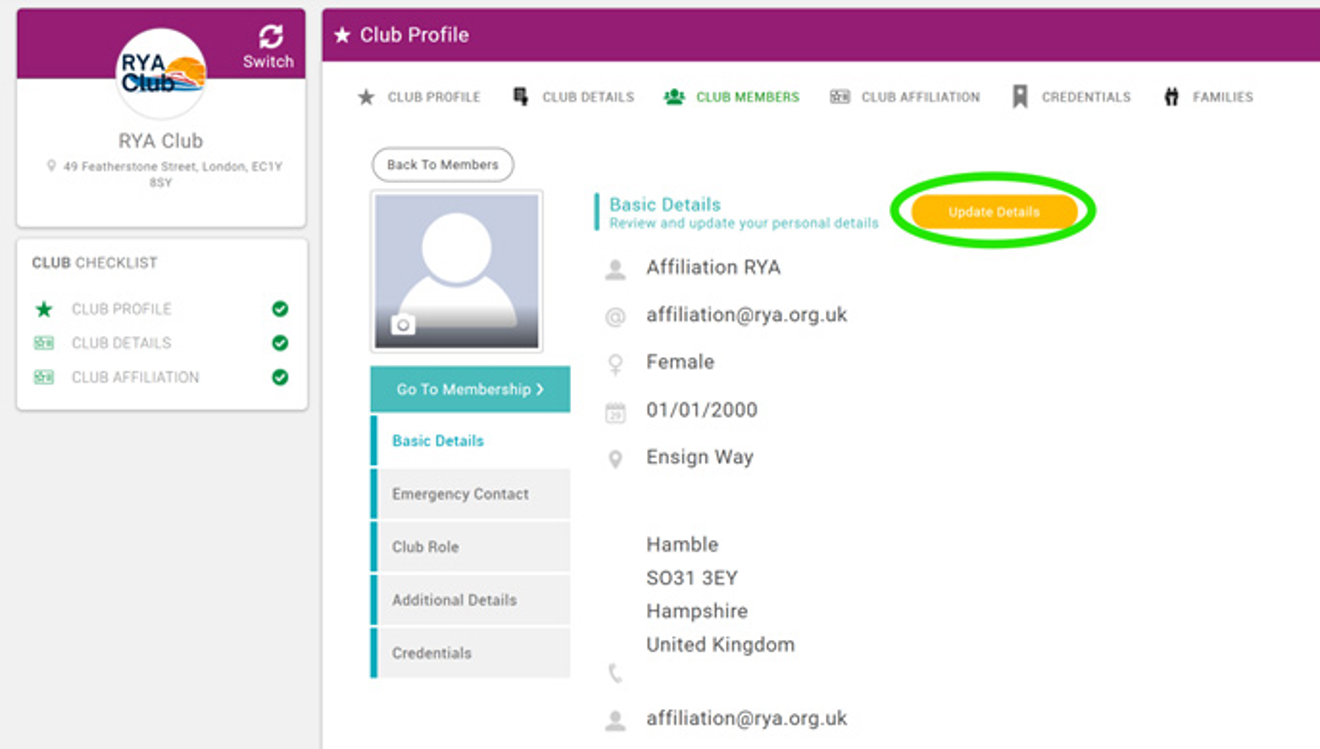Click the member avatar placeholder photo
Image resolution: width=1320 pixels, height=749 pixels.
point(457,271)
